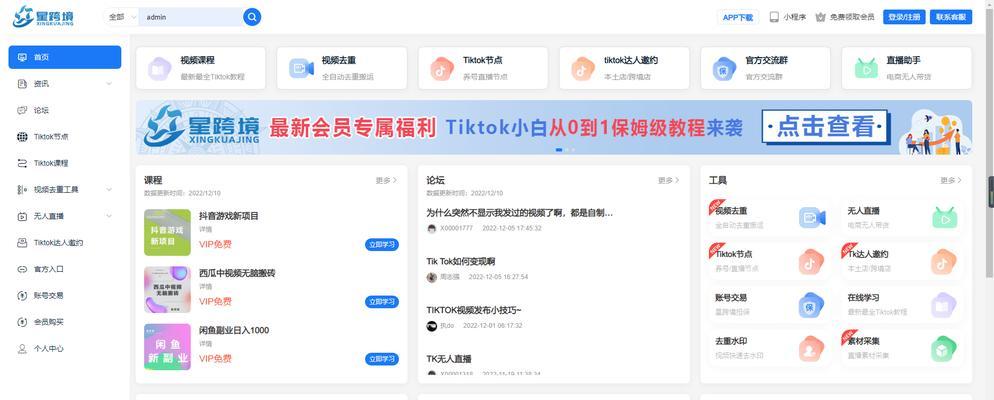Click the 视频去重 camera icon in top card
Screen dimensions: 994x400
301,68
